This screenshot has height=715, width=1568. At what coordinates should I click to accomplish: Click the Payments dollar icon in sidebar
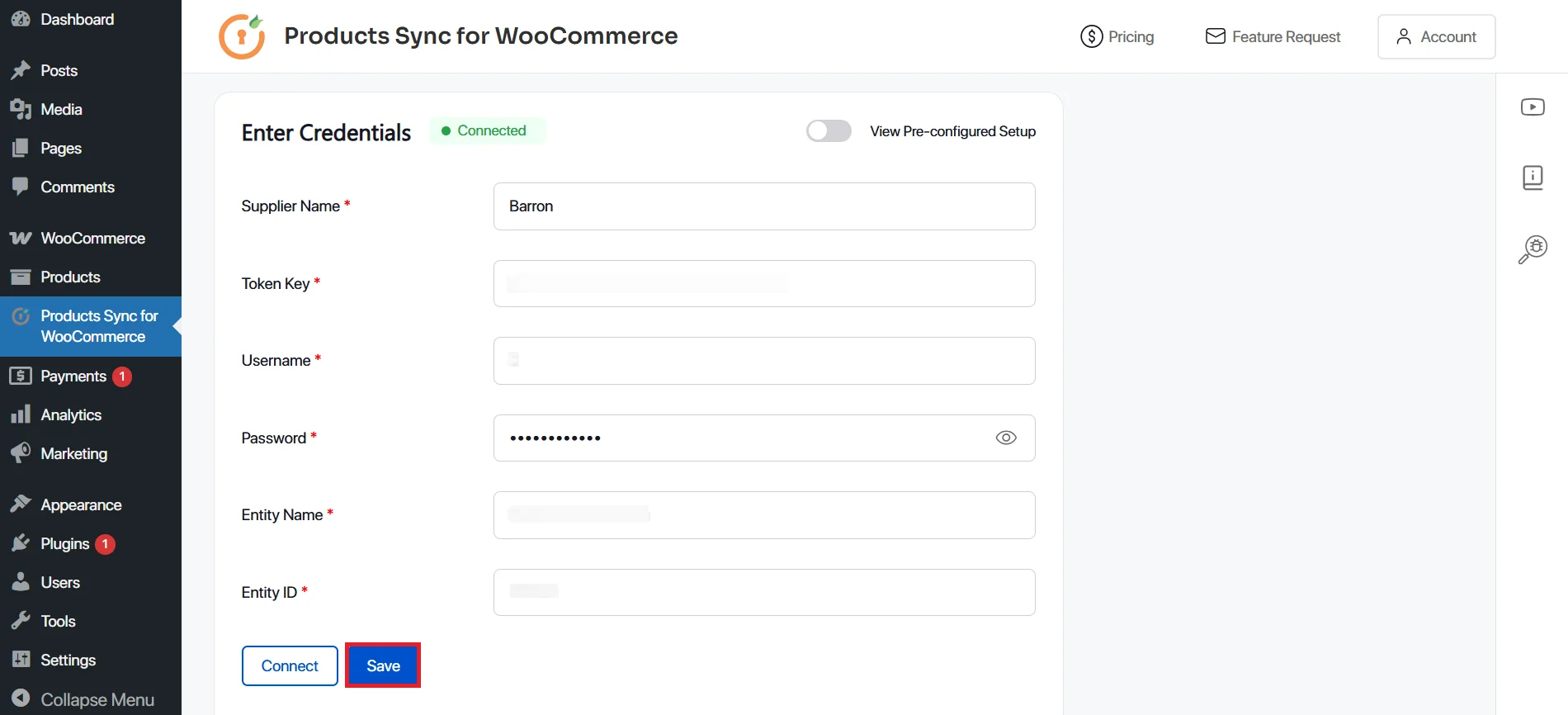click(21, 376)
